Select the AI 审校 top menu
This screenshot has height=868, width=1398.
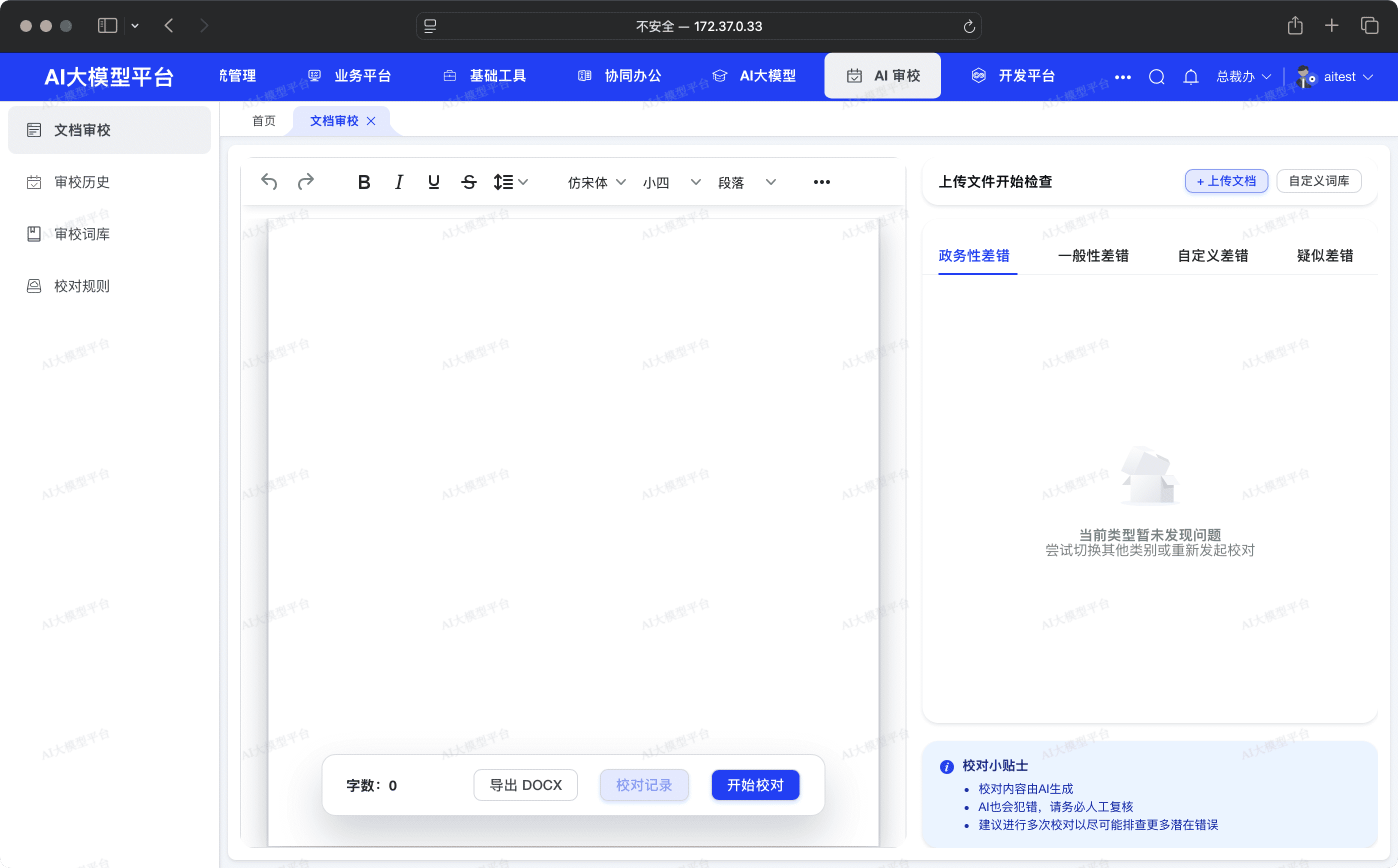(882, 76)
